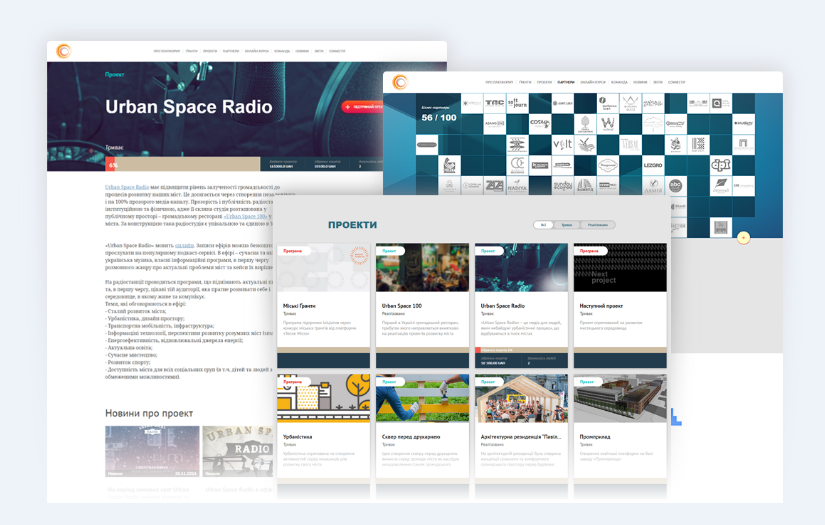Click the dpi partner logo tile
Viewport: 825px width, 525px height.
721,165
